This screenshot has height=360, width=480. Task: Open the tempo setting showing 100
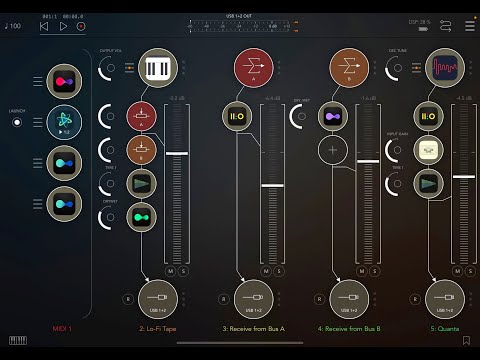[13, 26]
